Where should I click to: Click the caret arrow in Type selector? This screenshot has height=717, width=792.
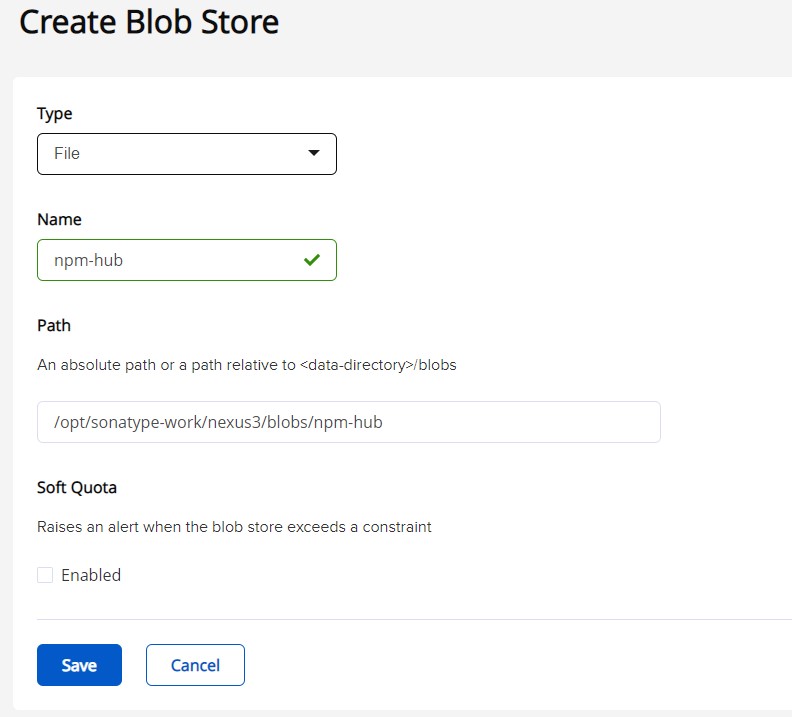[x=314, y=154]
